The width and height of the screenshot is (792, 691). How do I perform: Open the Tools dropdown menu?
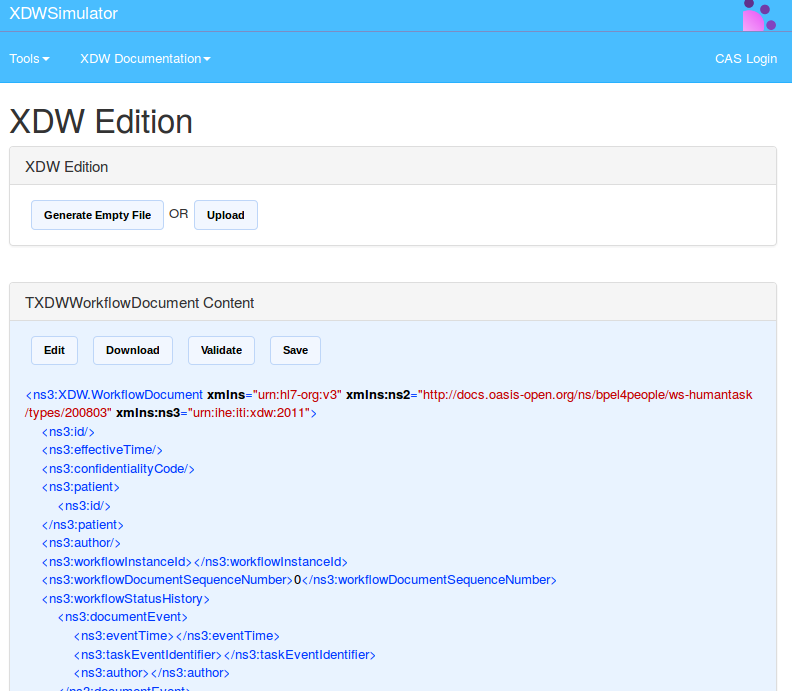click(29, 58)
